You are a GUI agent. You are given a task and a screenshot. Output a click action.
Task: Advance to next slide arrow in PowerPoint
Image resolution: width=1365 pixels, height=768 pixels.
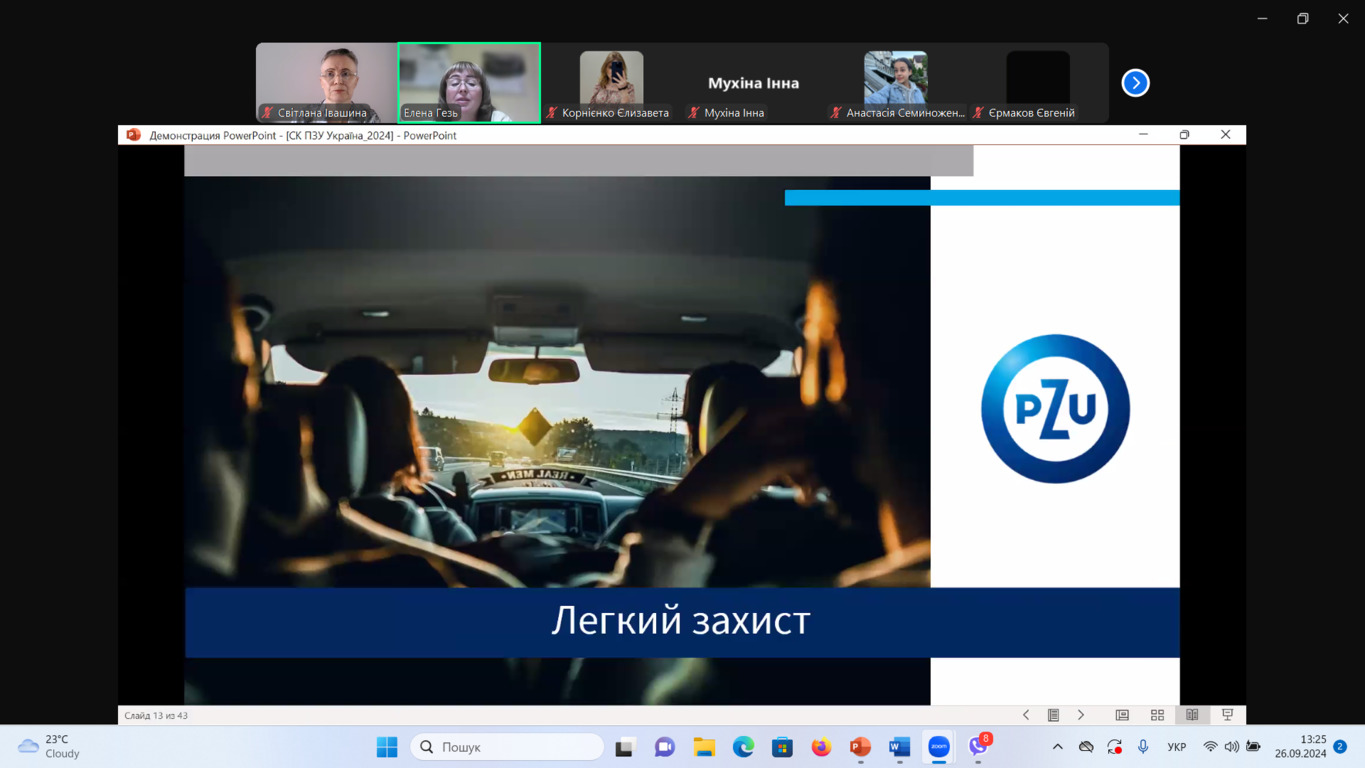click(1081, 715)
